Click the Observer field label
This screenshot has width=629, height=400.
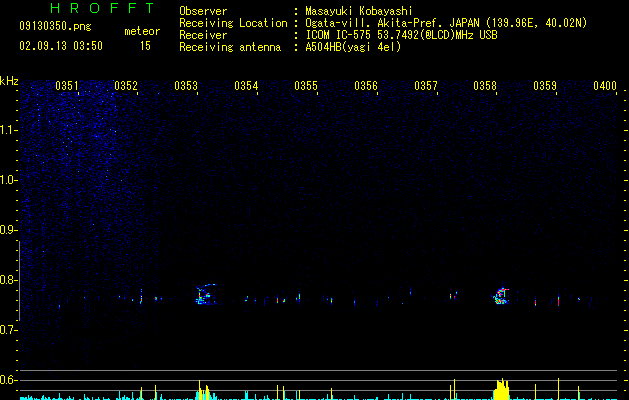203,11
